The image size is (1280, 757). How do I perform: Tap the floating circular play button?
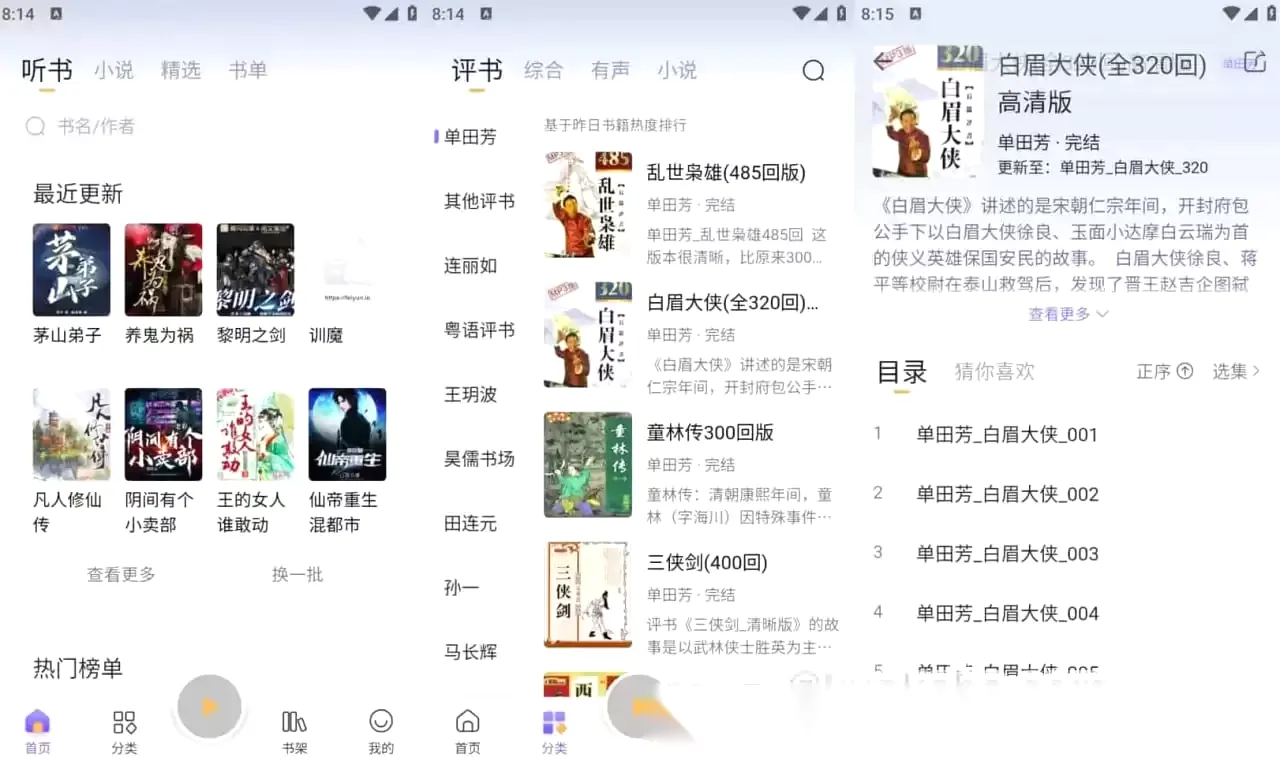(209, 706)
